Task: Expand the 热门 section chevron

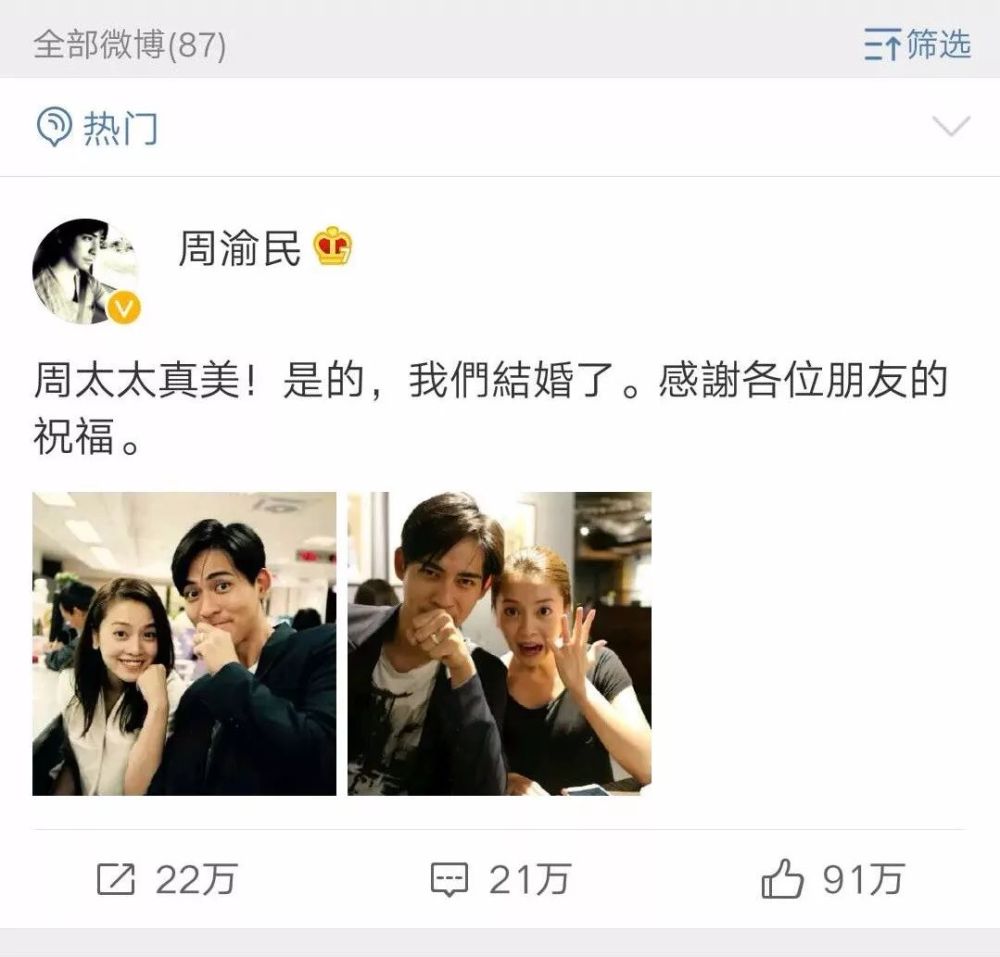Action: point(951,126)
